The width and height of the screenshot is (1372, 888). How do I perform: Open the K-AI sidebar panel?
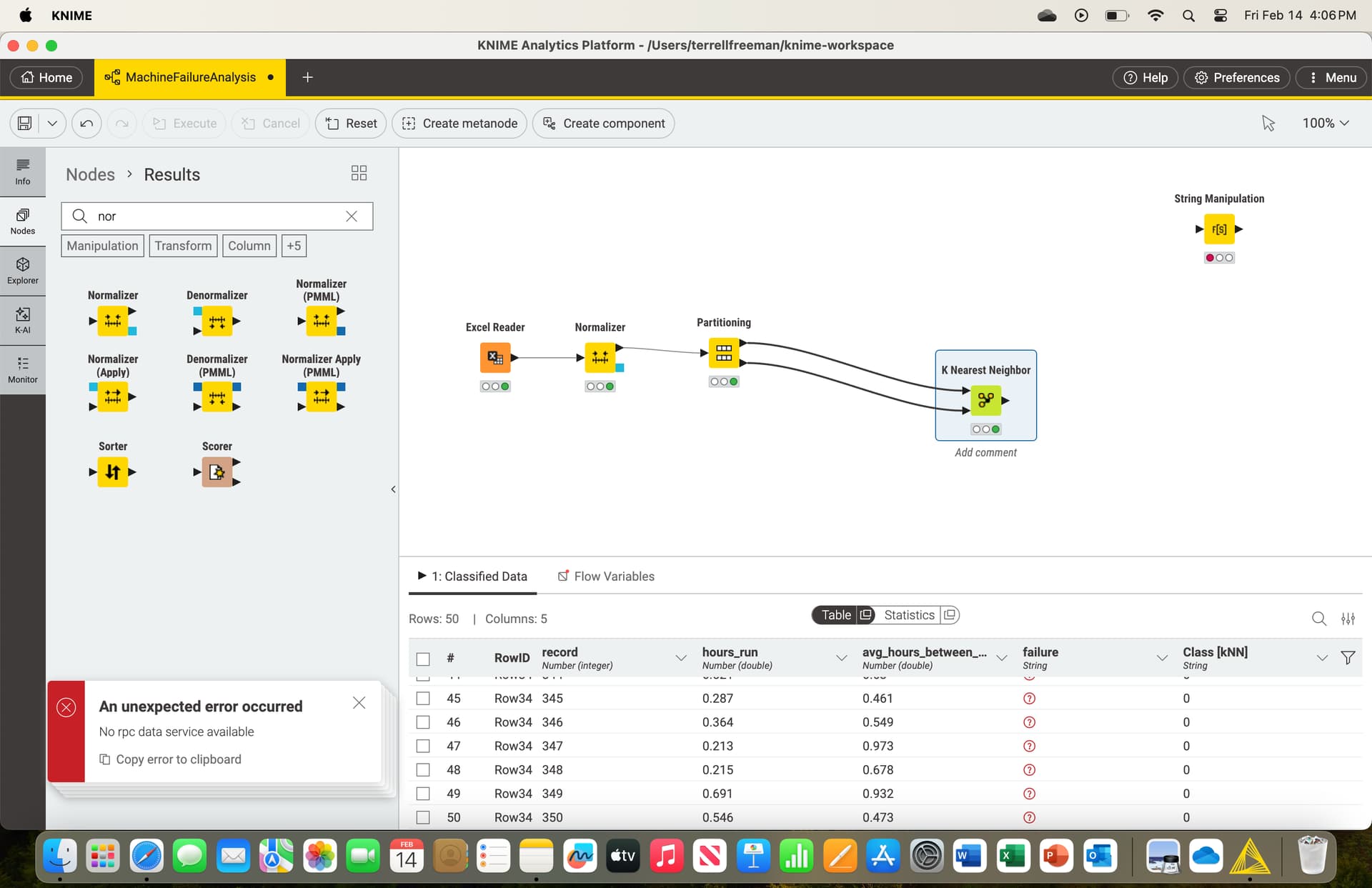pyautogui.click(x=23, y=321)
